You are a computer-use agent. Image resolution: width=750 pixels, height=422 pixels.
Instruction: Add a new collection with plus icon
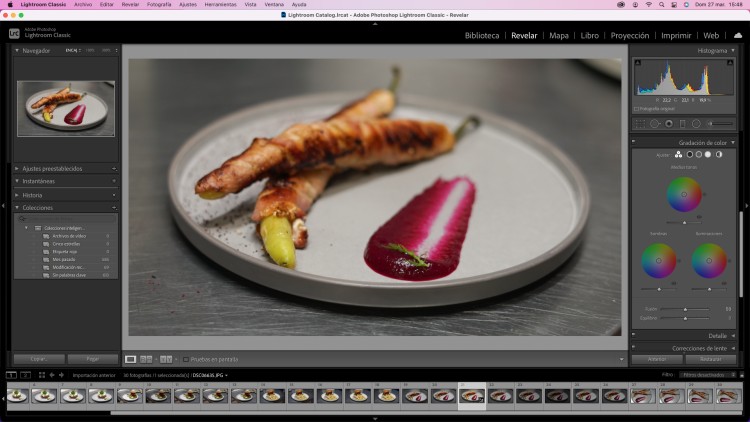114,208
